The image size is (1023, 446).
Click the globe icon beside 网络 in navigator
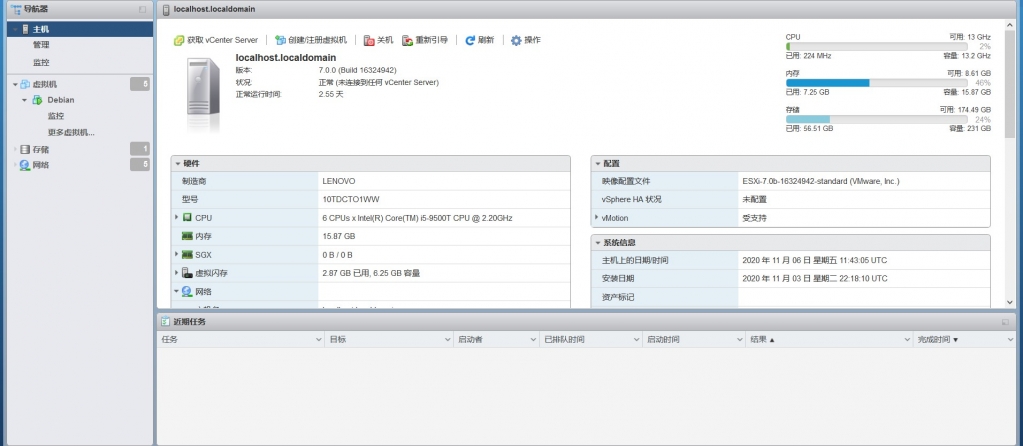[25, 165]
